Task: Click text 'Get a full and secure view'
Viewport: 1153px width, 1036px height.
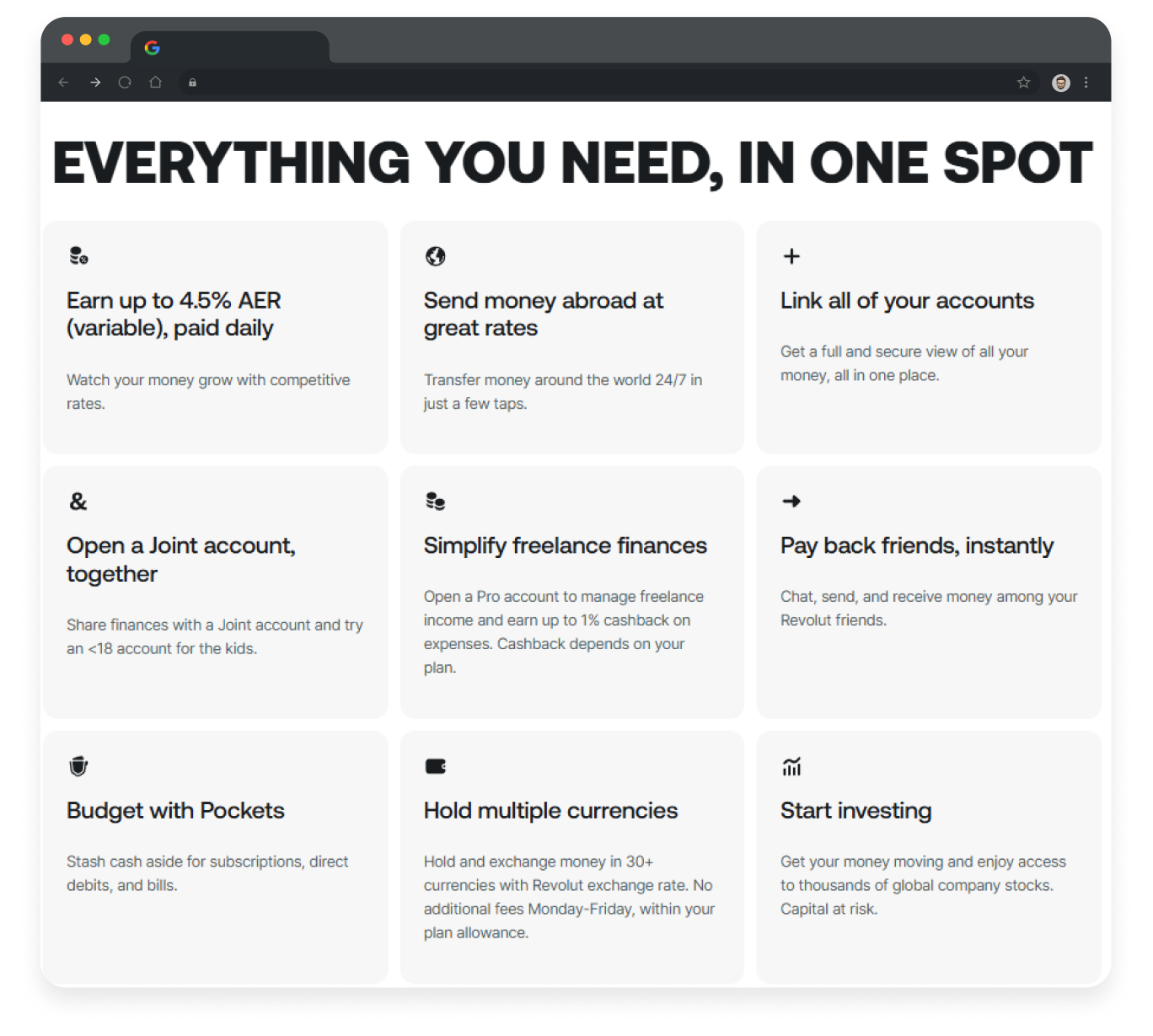Action: pyautogui.click(x=867, y=352)
